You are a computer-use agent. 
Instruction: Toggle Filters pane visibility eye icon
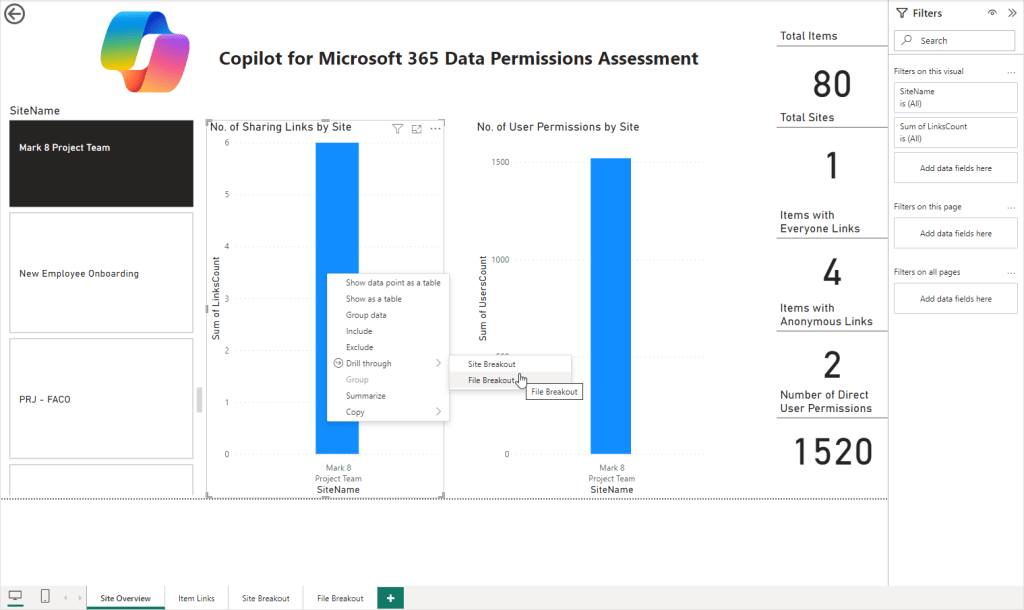(992, 13)
